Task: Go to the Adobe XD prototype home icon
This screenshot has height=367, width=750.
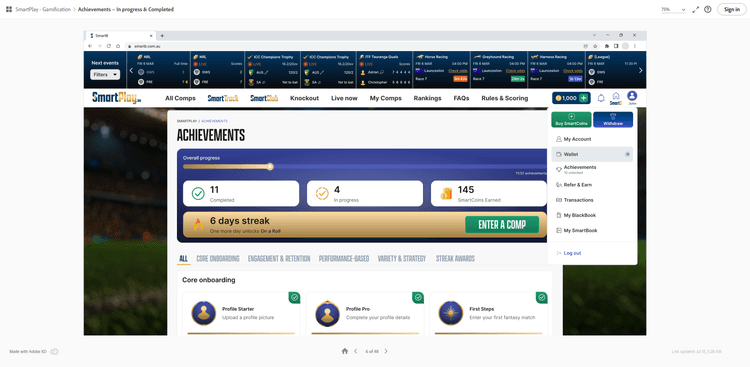Action: (345, 351)
